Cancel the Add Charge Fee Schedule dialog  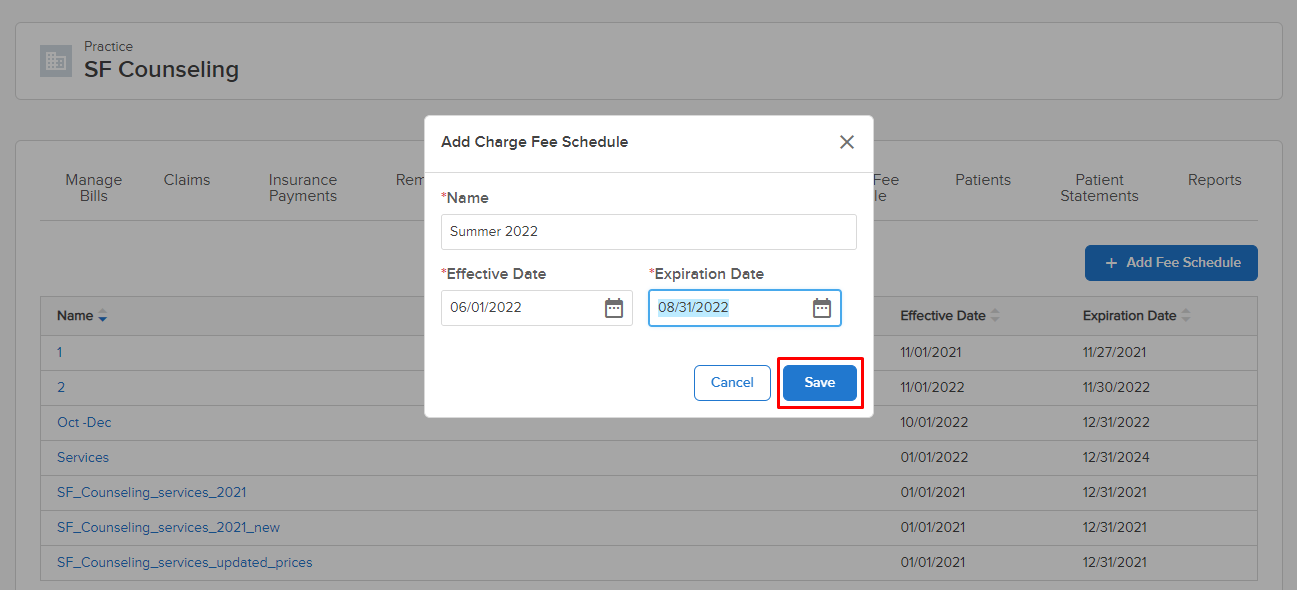point(732,382)
